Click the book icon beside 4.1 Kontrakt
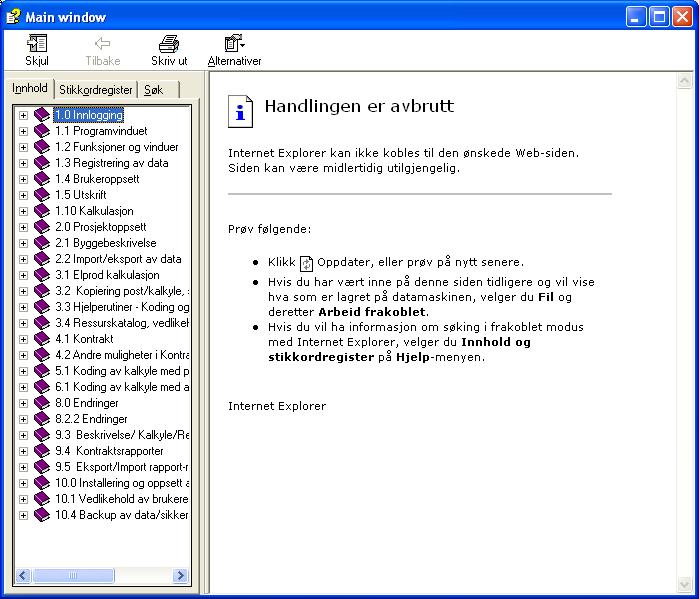Screen dimensions: 699x599 tap(42, 339)
